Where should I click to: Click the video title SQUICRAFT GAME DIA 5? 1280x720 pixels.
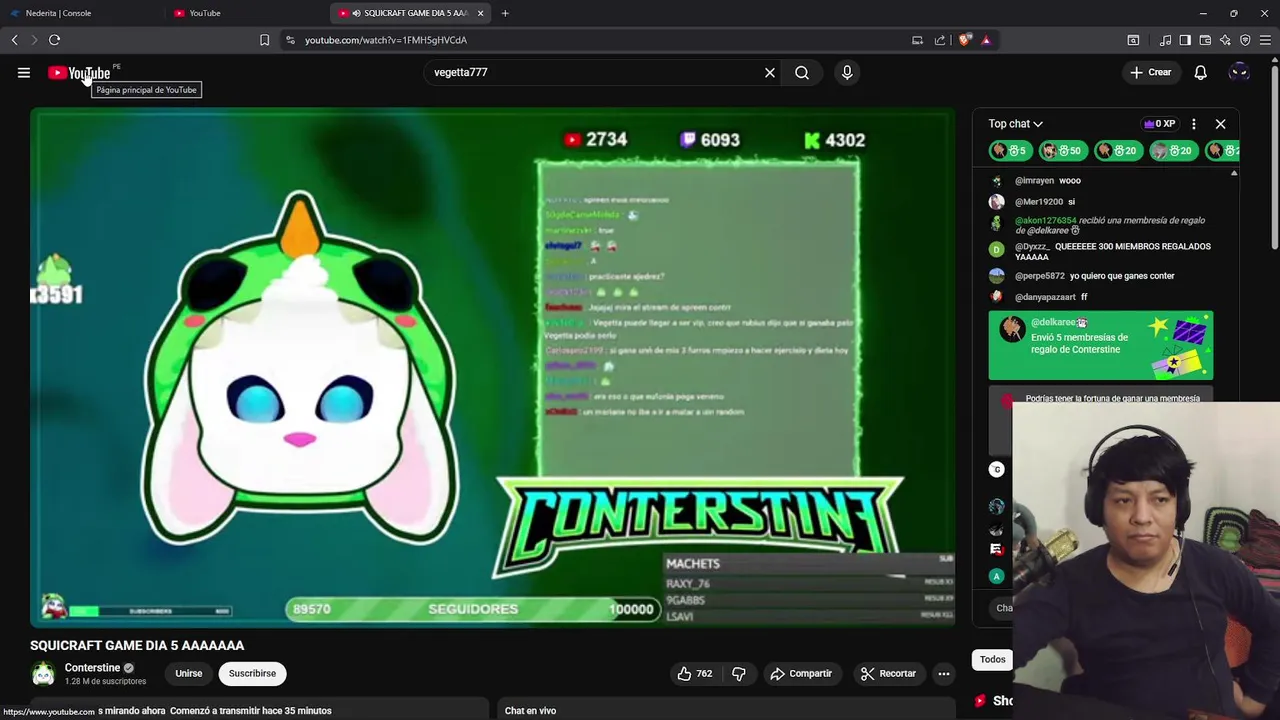(x=137, y=646)
